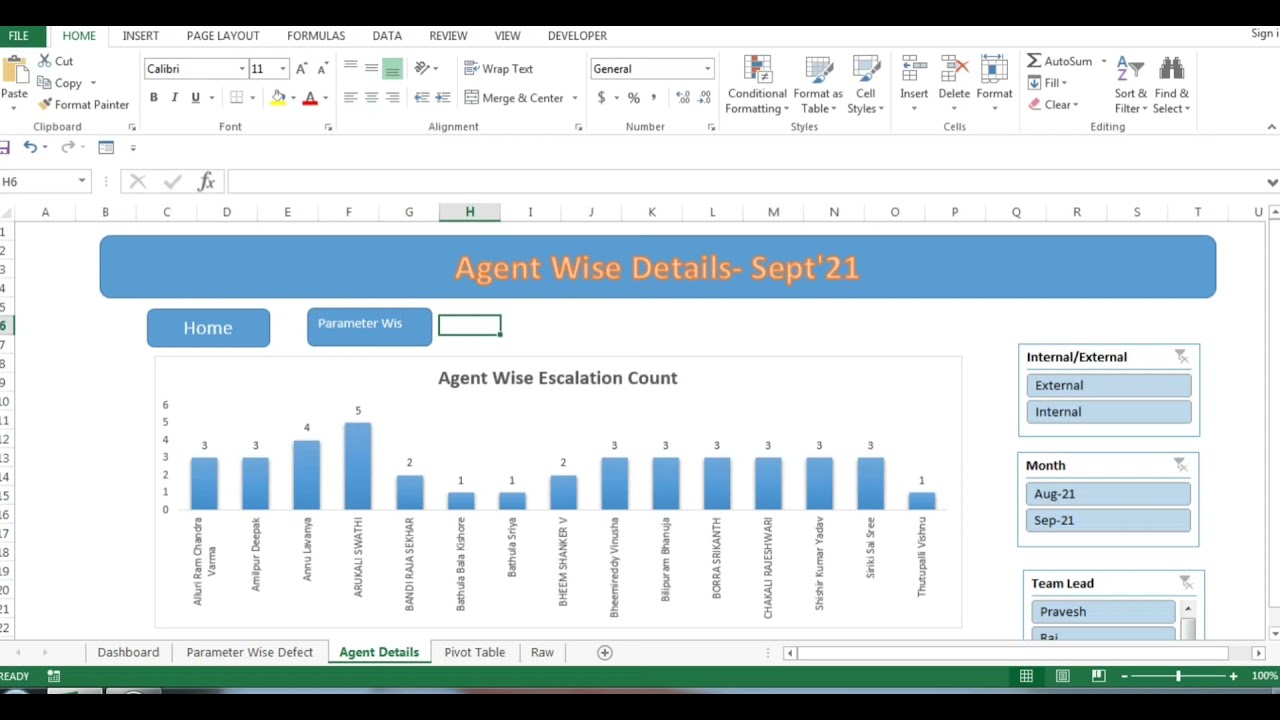
Task: Add a new sheet with plus icon
Action: 604,652
